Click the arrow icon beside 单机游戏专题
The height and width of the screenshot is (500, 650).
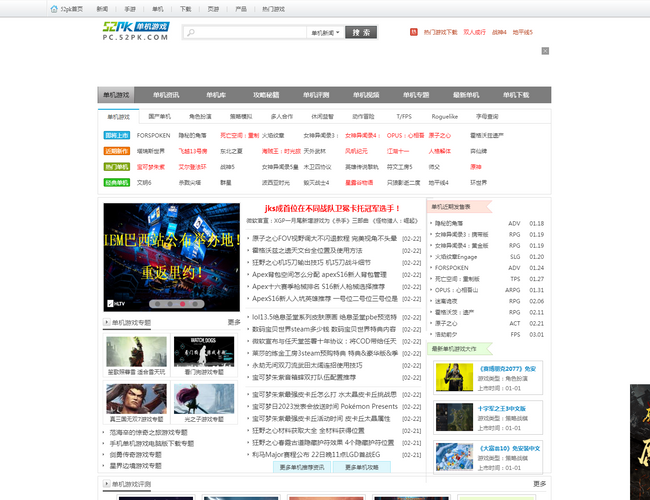107,322
